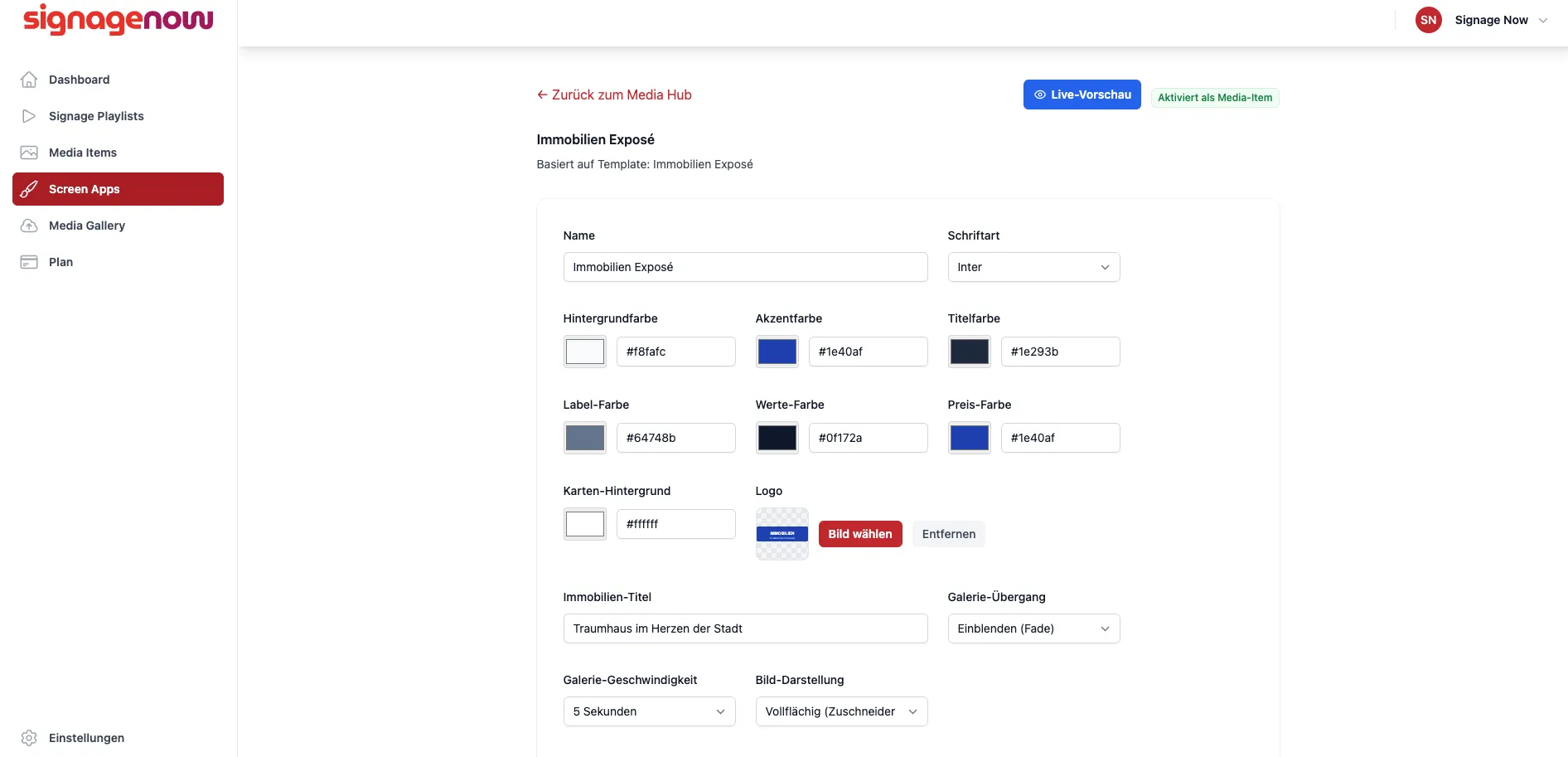Viewport: 1568px width, 757px height.
Task: Select the logo thumbnail preview
Action: tap(782, 534)
